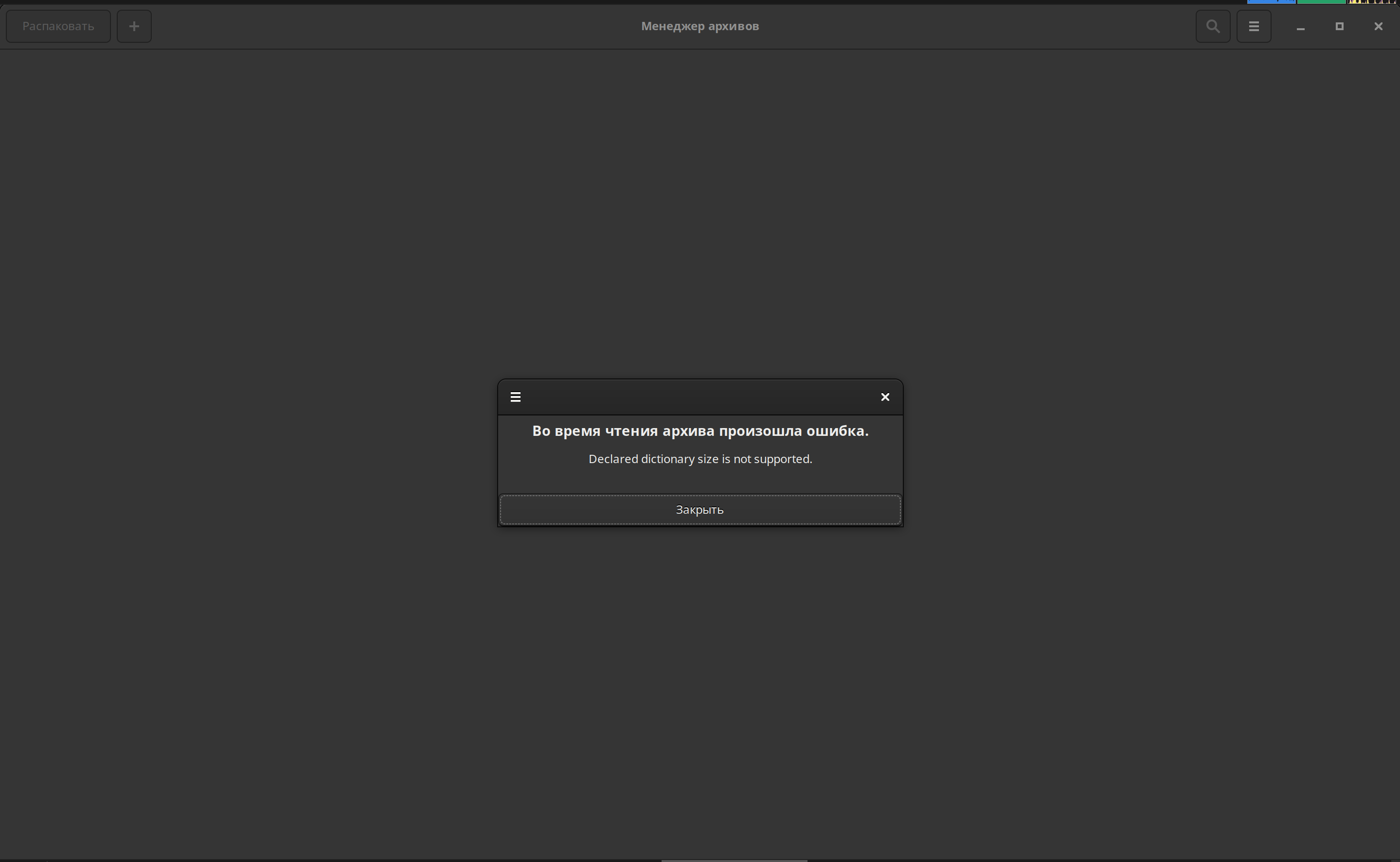This screenshot has width=1400, height=862.
Task: Open the error dialog's hamburger menu
Action: pyautogui.click(x=515, y=397)
